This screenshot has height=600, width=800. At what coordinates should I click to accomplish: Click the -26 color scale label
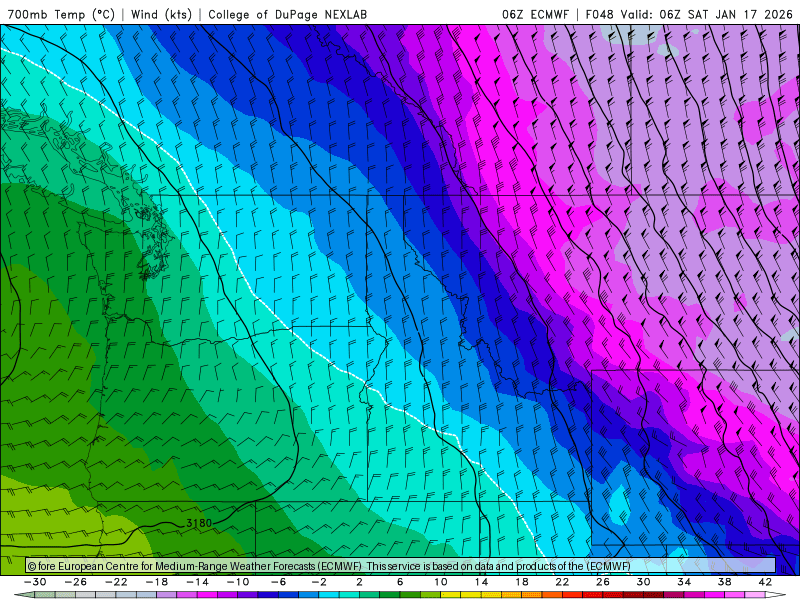[76, 582]
